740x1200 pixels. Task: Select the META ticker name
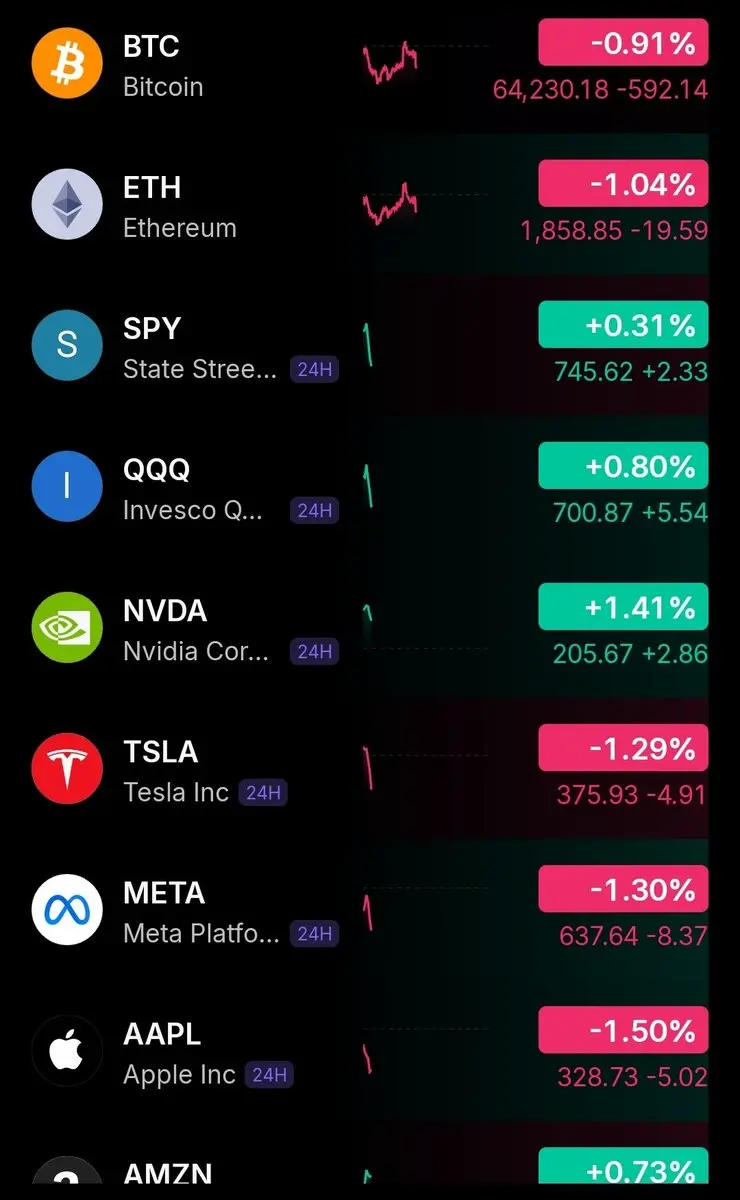click(x=164, y=892)
